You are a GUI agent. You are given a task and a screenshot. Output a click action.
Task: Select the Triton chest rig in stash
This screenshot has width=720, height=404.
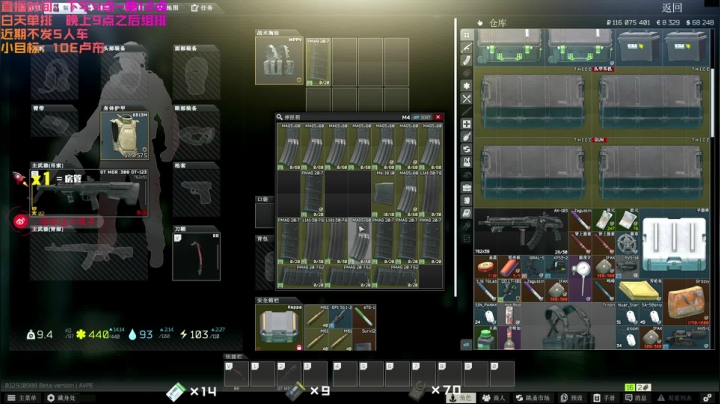click(568, 326)
